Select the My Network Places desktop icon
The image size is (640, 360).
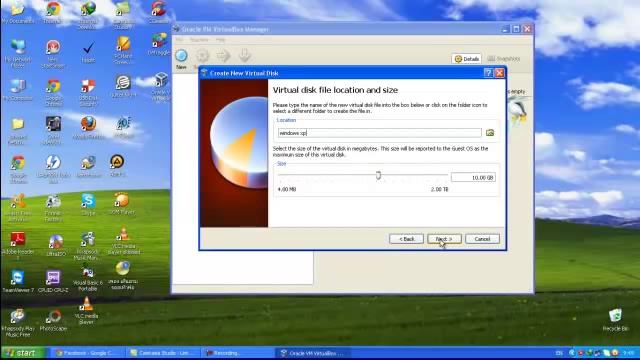click(x=18, y=53)
